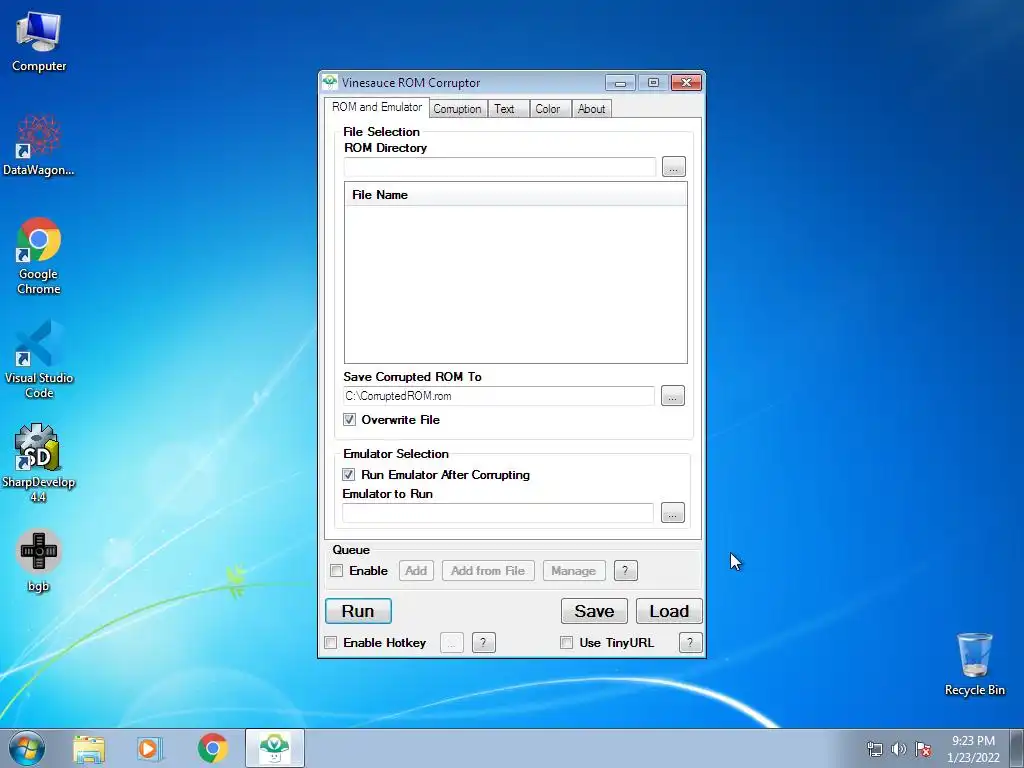Click the Load button
Image resolution: width=1024 pixels, height=768 pixels.
[x=669, y=611]
